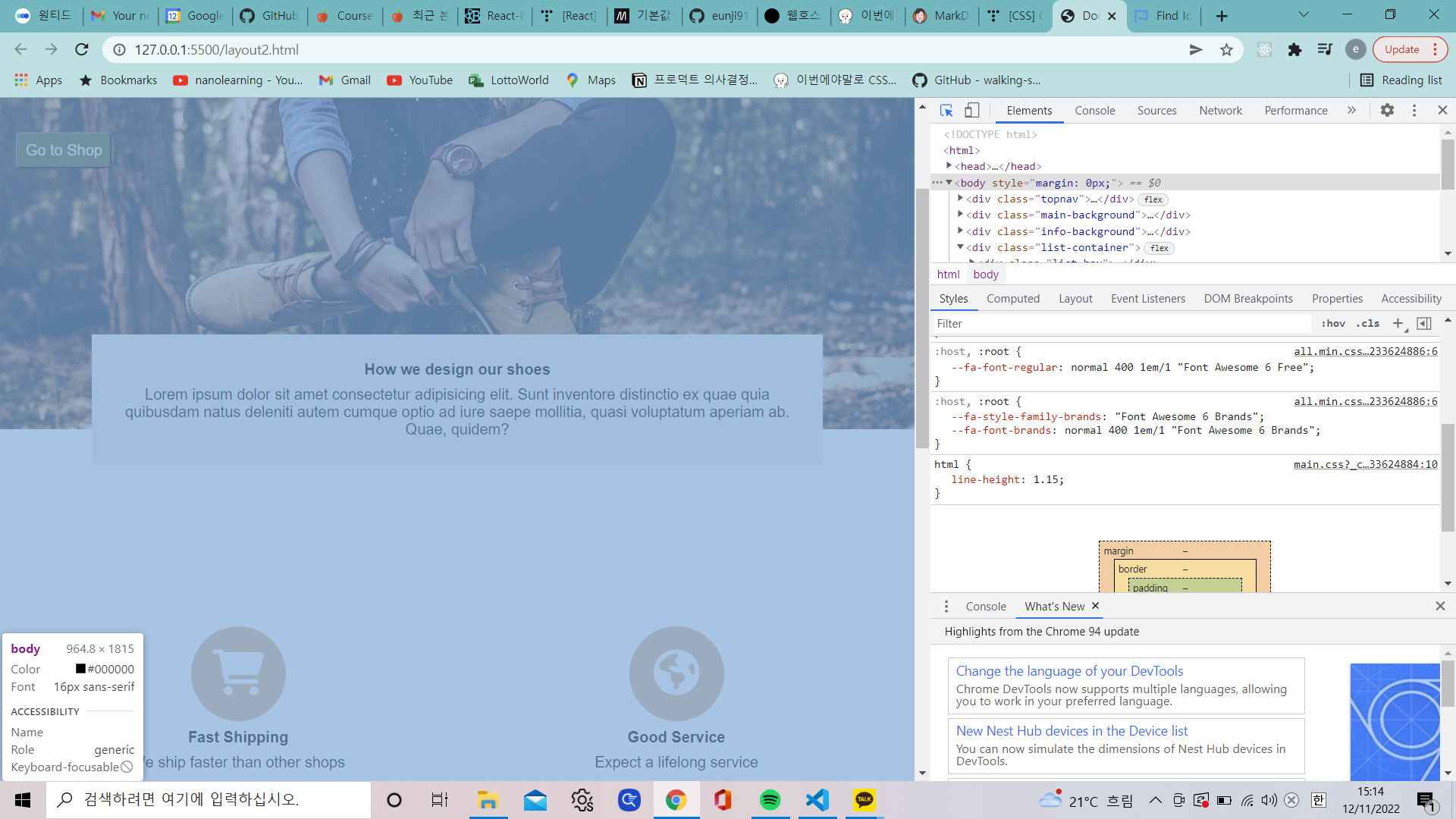Viewport: 1456px width, 819px height.
Task: Toggle flex badge on list-container div
Action: [x=1159, y=248]
